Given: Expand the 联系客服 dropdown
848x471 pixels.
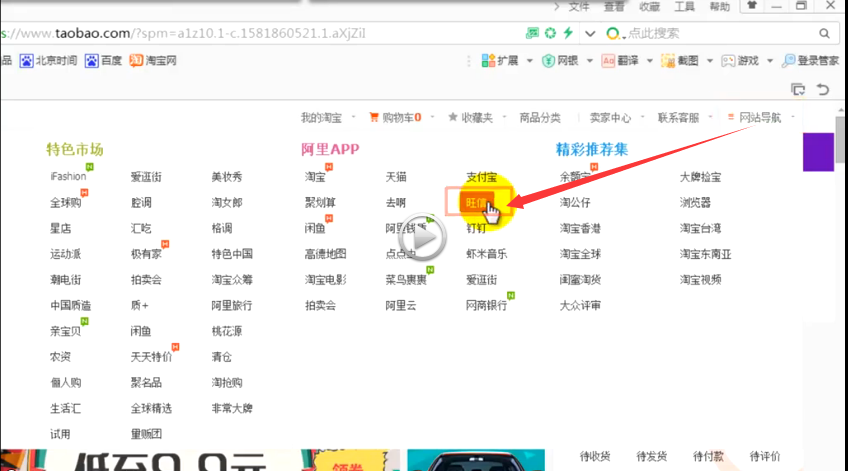Looking at the screenshot, I should (x=710, y=117).
